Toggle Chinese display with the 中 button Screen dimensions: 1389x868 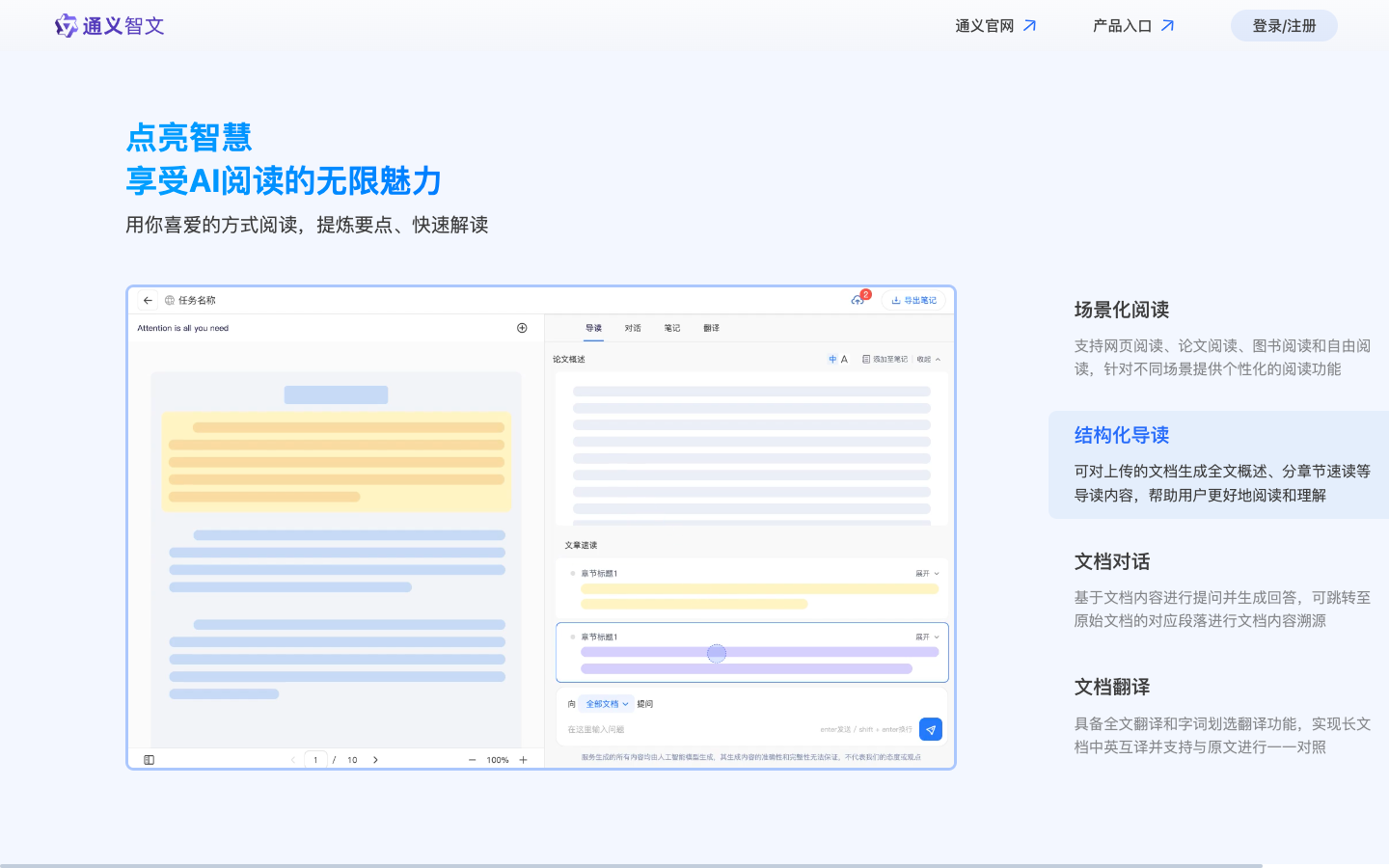831,358
